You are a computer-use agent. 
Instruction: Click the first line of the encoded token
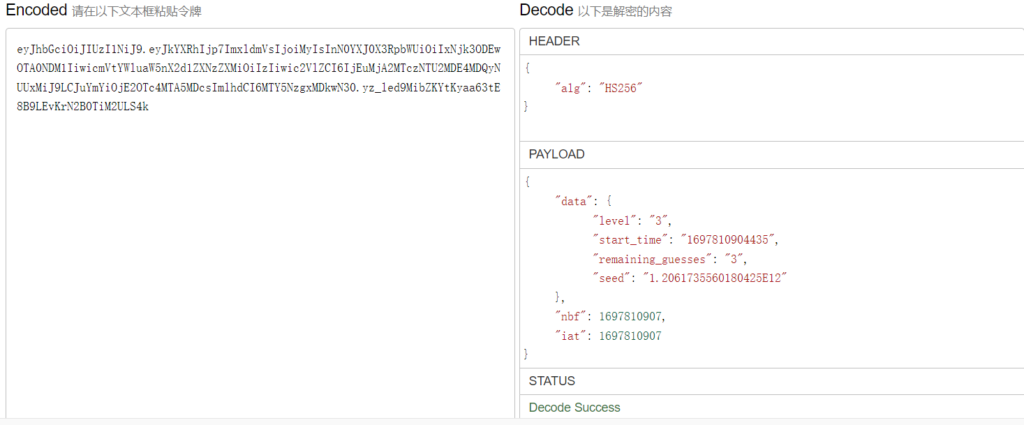258,49
